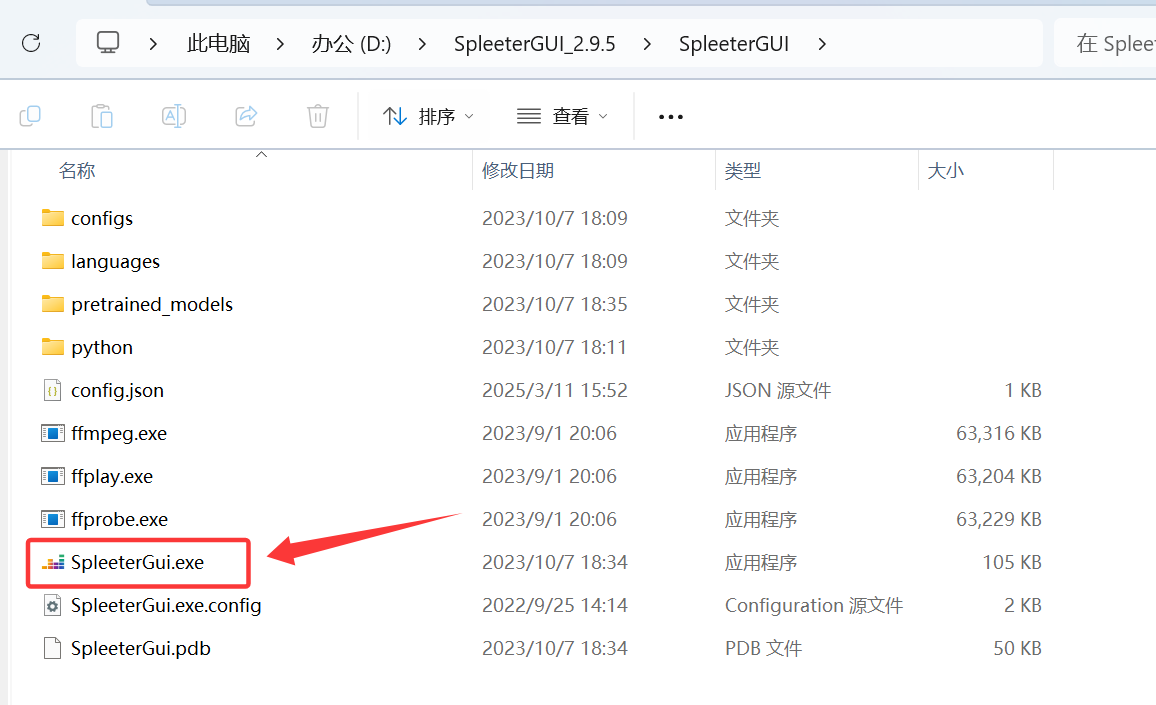This screenshot has width=1156, height=705.
Task: Click the copy icon in toolbar
Action: click(29, 117)
